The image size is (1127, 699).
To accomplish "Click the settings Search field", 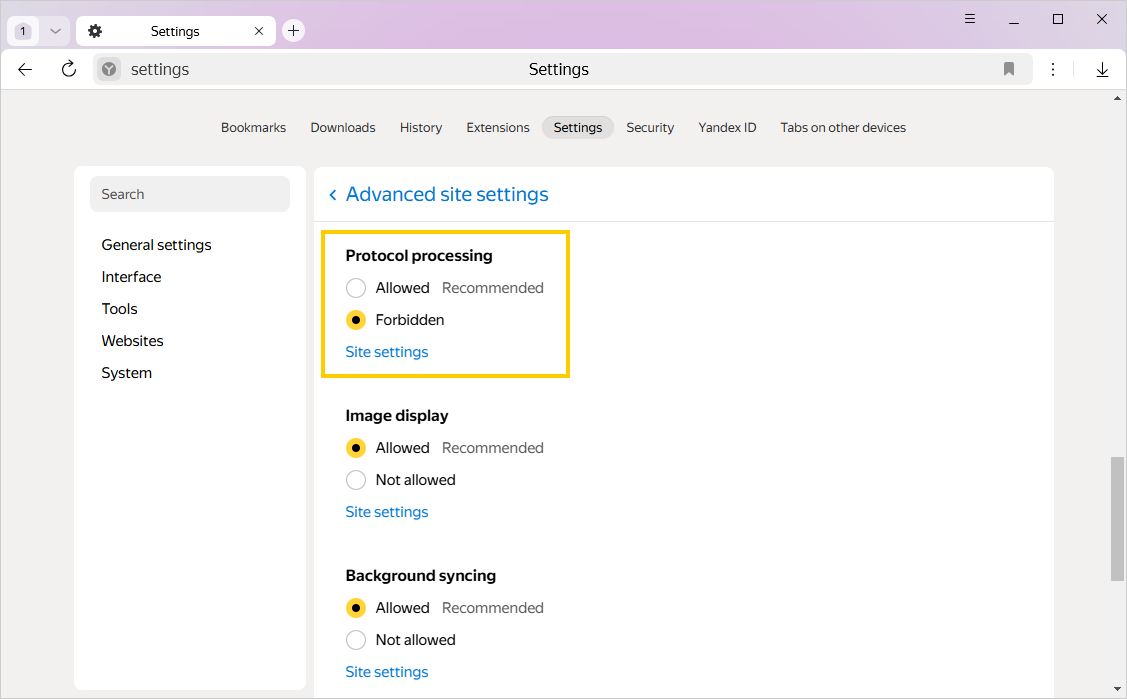I will tap(190, 194).
